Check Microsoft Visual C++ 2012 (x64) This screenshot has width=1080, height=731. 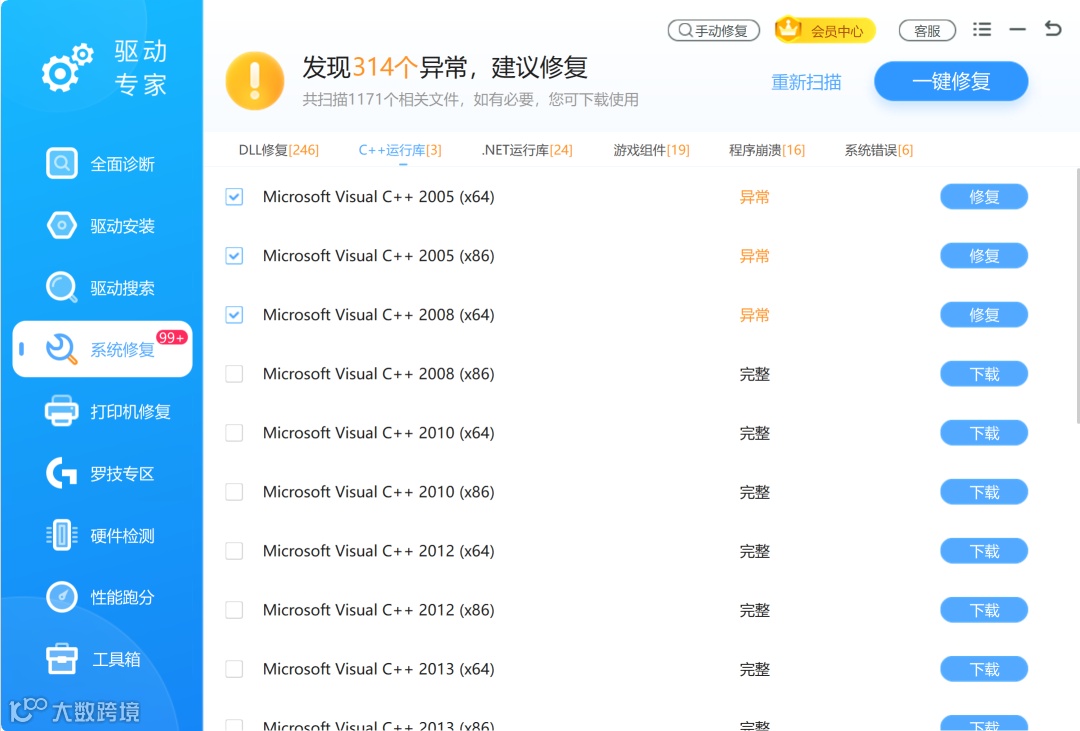(234, 551)
